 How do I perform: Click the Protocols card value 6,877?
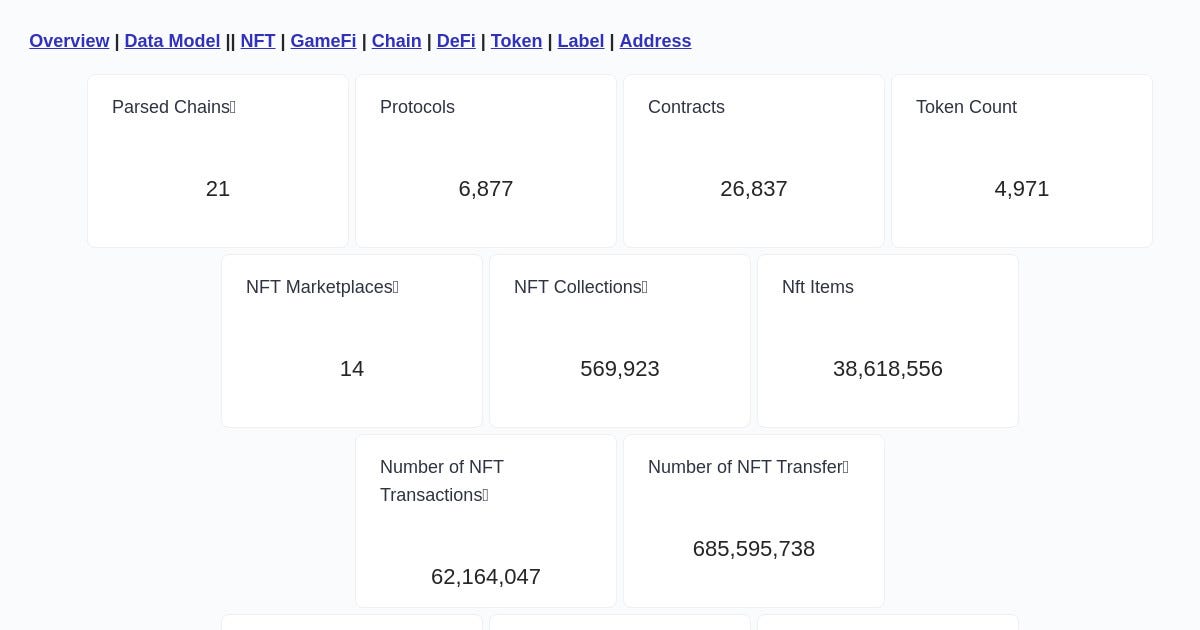coord(486,189)
